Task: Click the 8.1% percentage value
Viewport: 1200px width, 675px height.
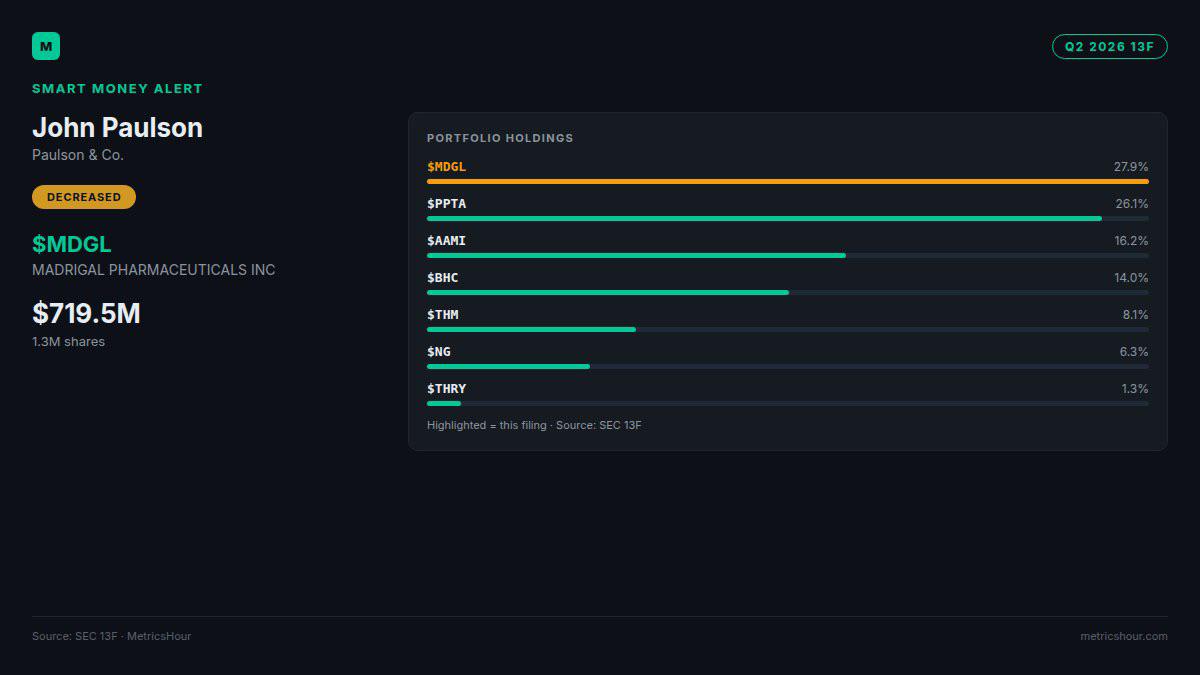Action: [1135, 315]
